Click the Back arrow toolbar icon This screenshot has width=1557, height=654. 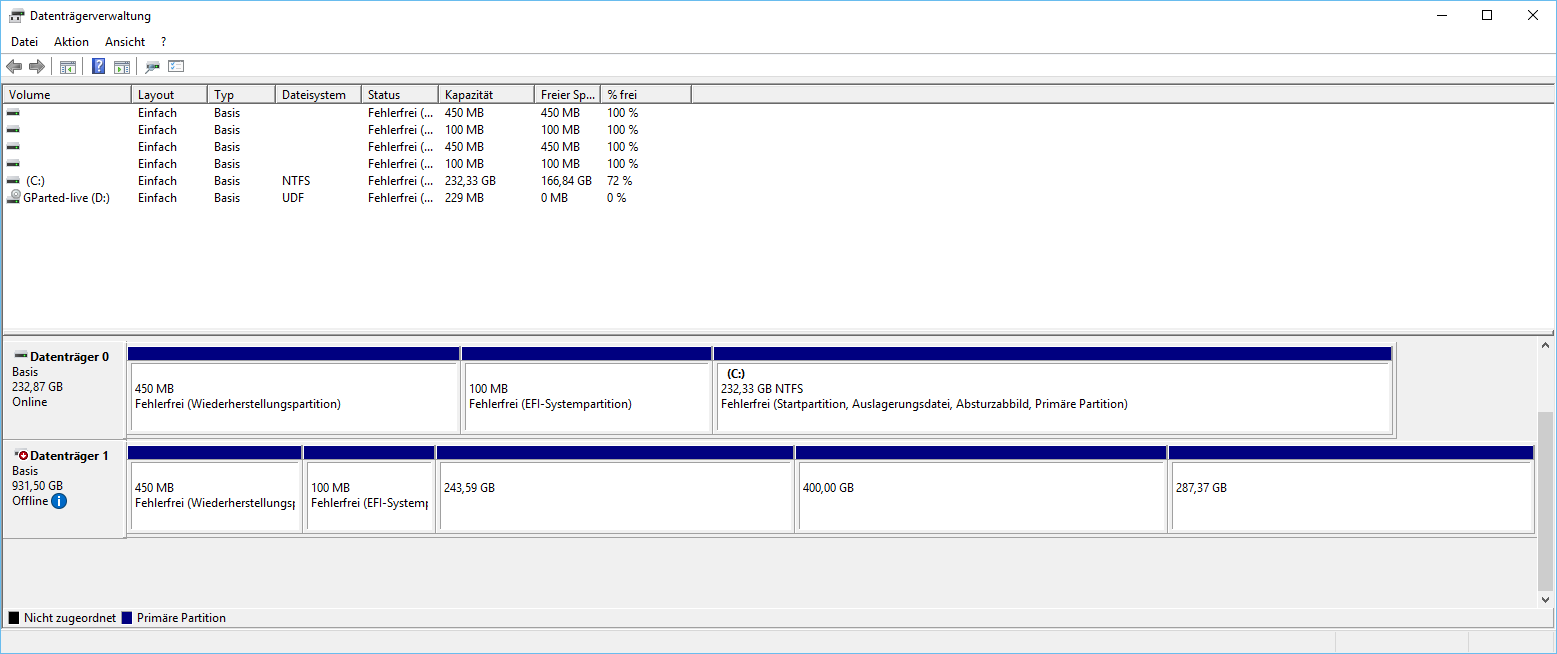[x=14, y=67]
